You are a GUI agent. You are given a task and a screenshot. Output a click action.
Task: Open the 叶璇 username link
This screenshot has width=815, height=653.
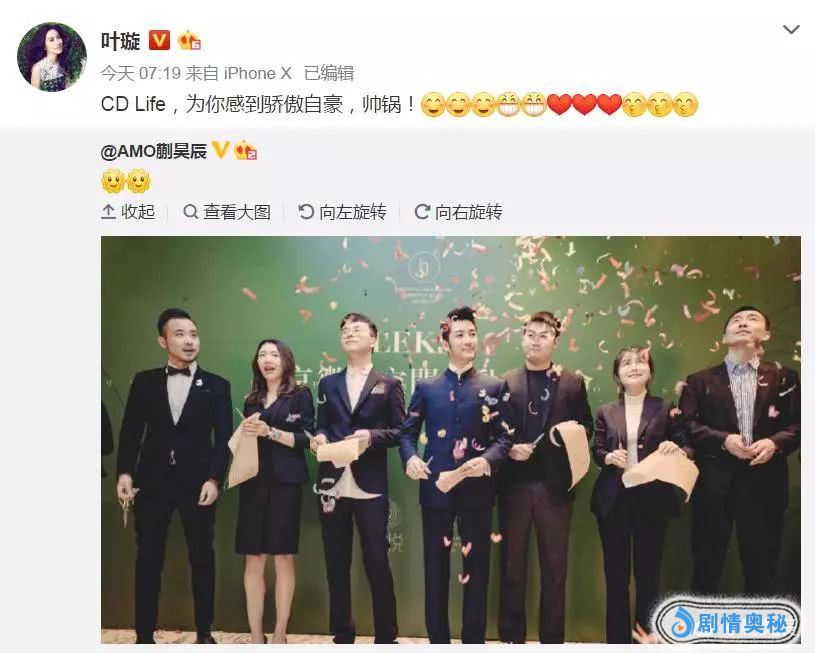121,41
